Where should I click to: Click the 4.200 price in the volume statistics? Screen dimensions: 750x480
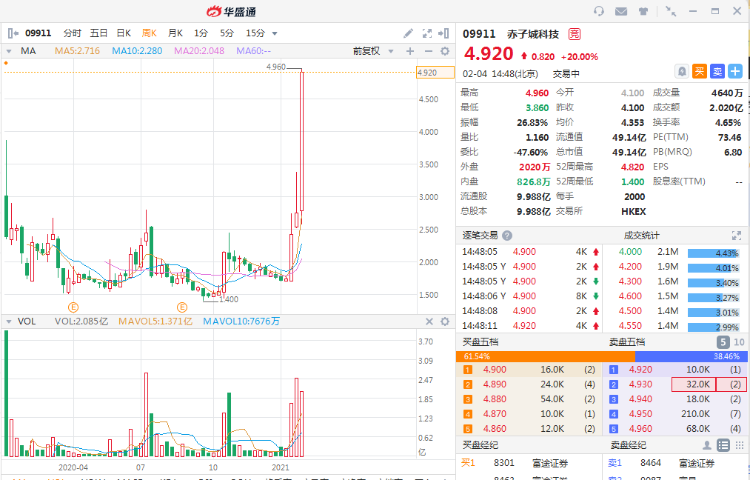coord(630,267)
